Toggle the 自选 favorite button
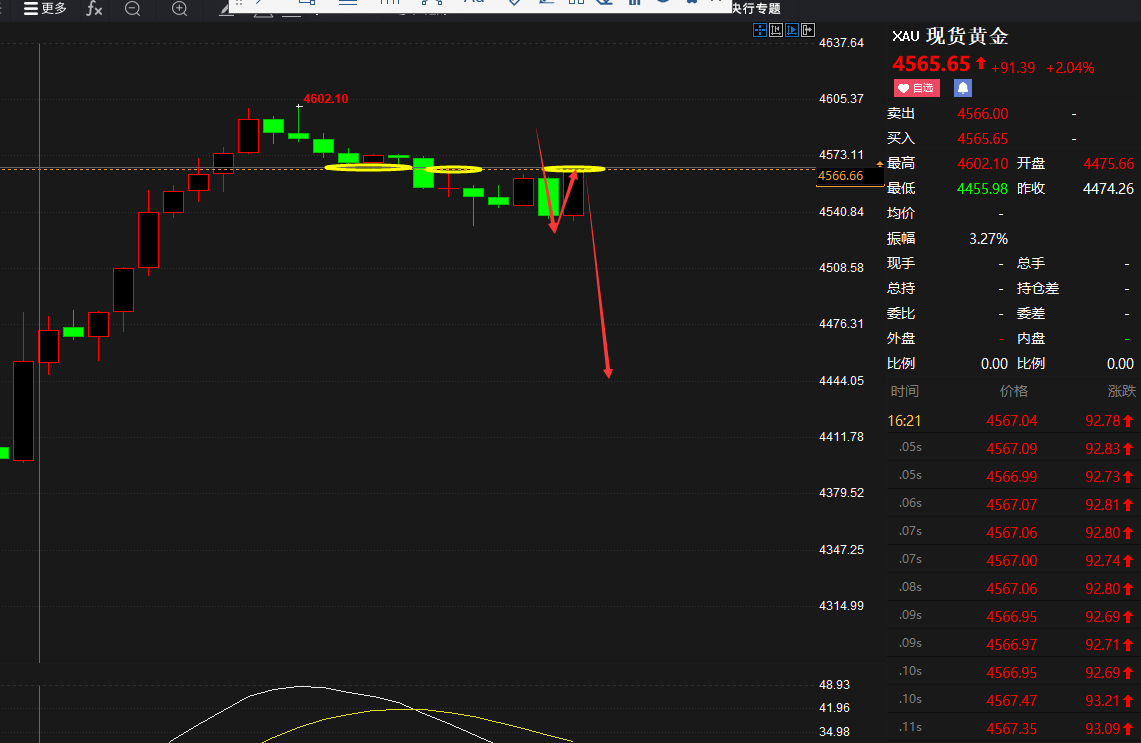Image resolution: width=1141 pixels, height=743 pixels. (917, 88)
